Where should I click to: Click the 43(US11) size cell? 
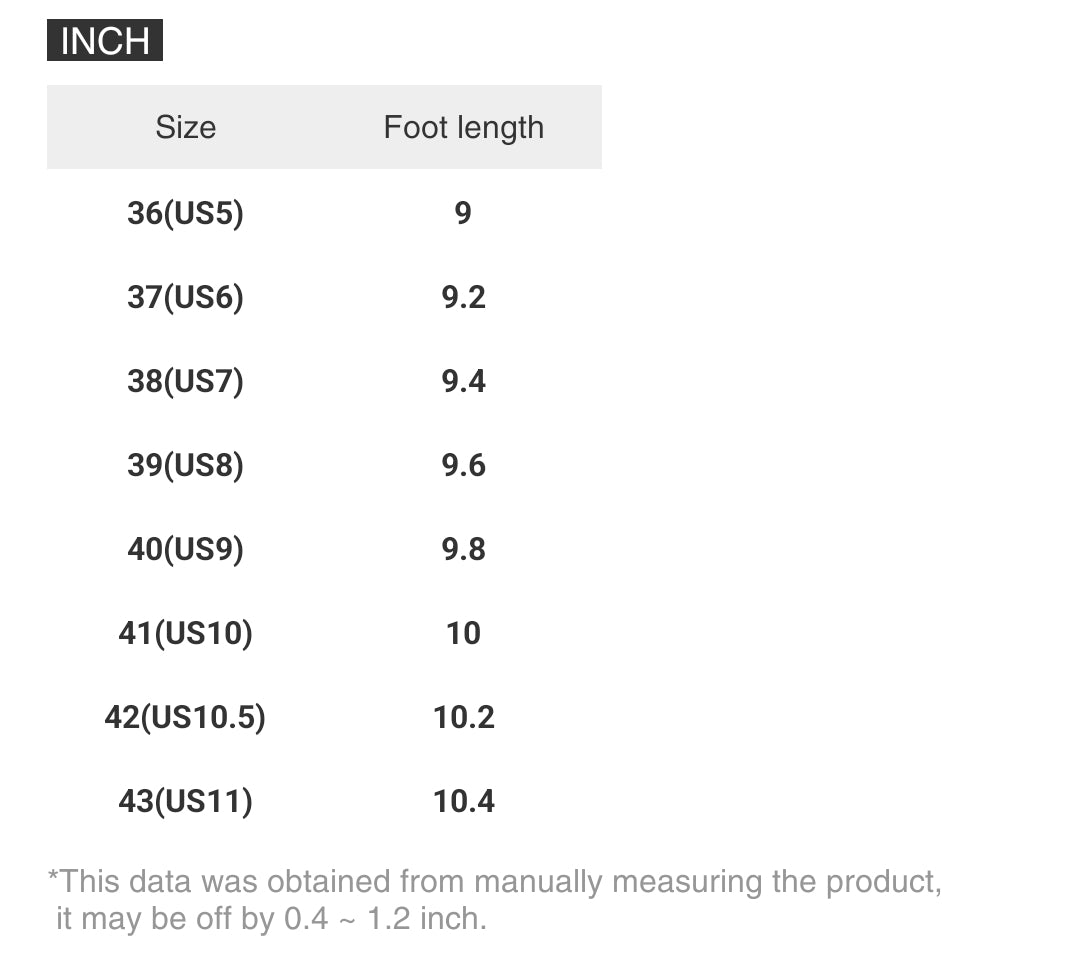(185, 801)
